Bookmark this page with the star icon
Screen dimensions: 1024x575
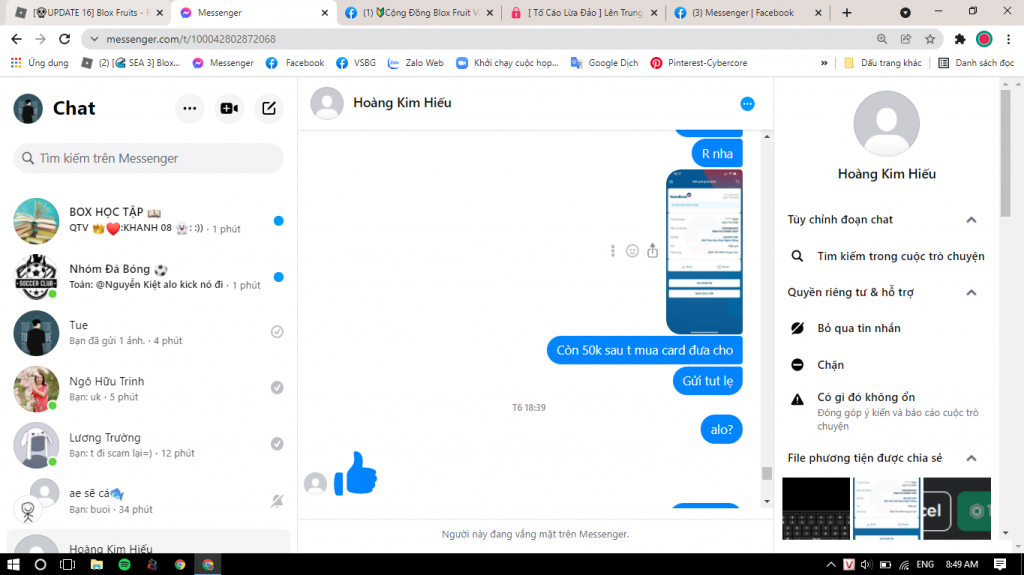pos(930,39)
